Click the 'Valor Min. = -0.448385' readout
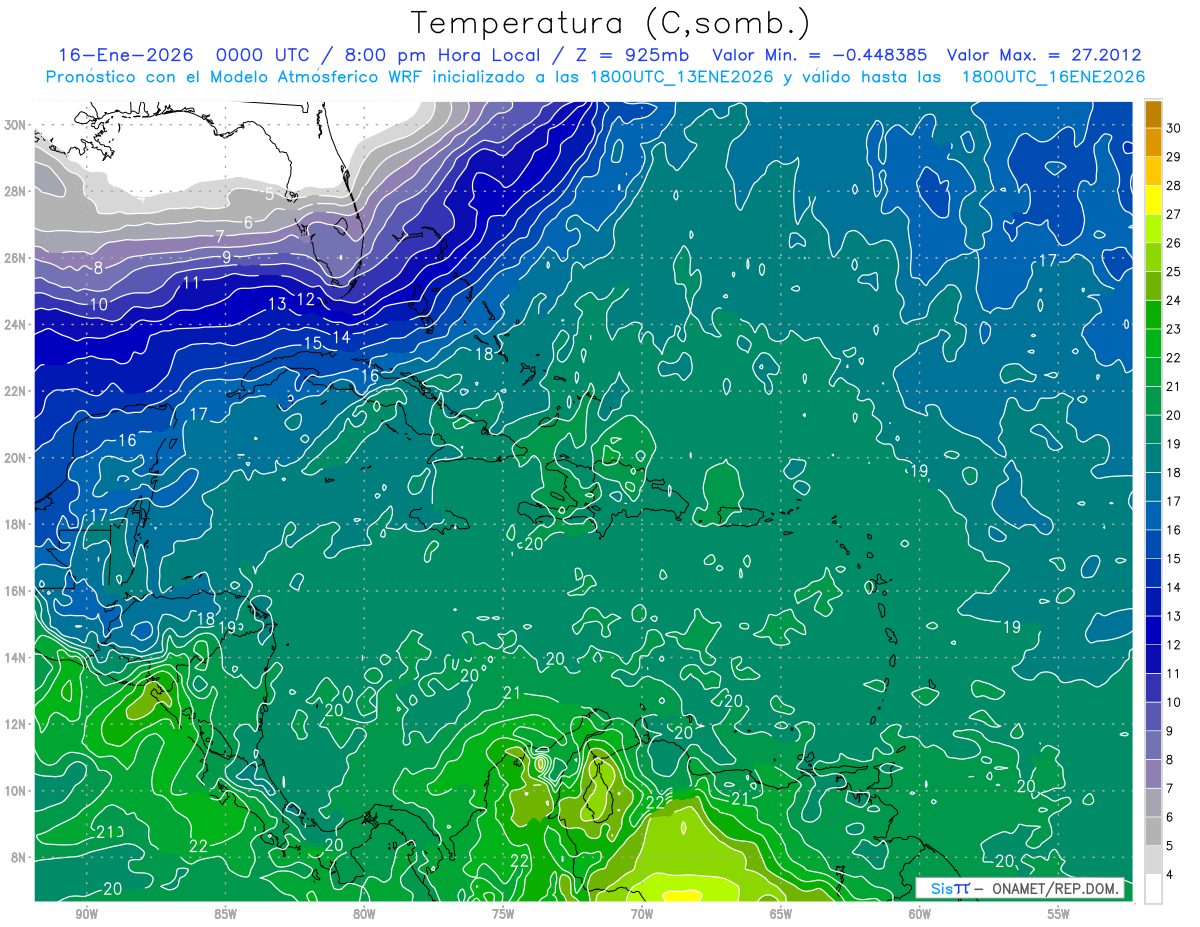This screenshot has height=927, width=1200. click(819, 55)
